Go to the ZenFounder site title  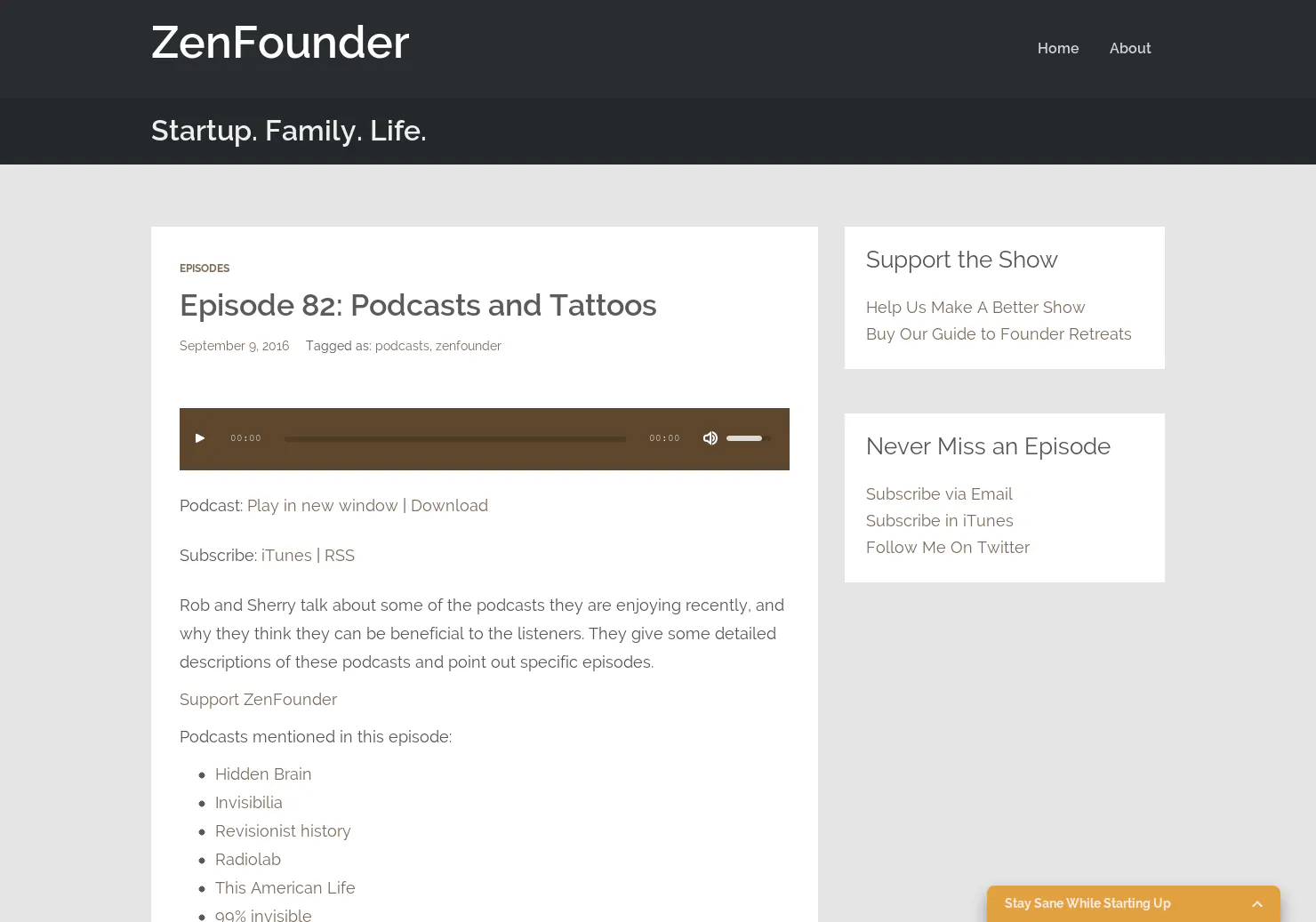coord(280,42)
